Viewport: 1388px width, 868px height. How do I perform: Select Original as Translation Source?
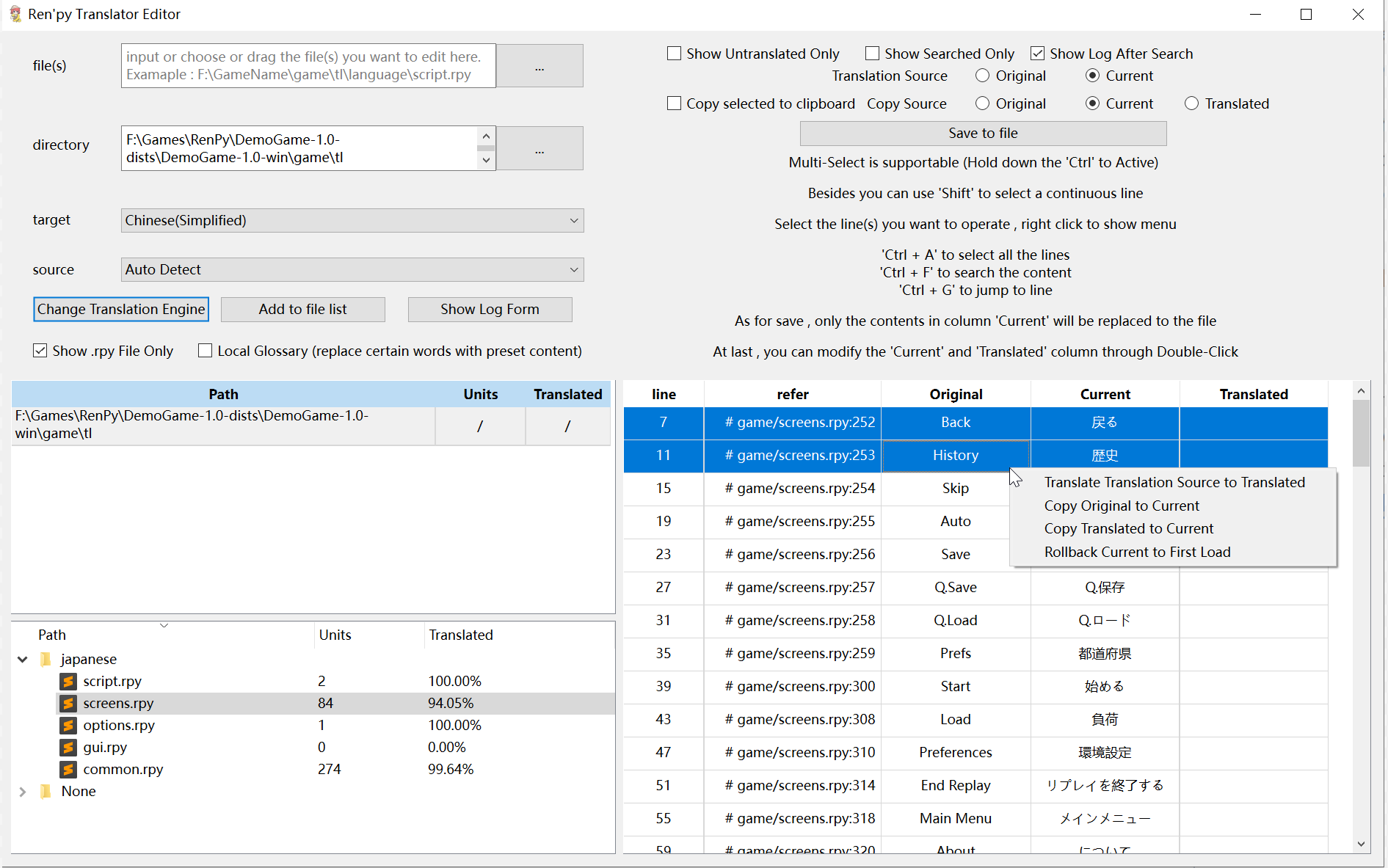[982, 76]
